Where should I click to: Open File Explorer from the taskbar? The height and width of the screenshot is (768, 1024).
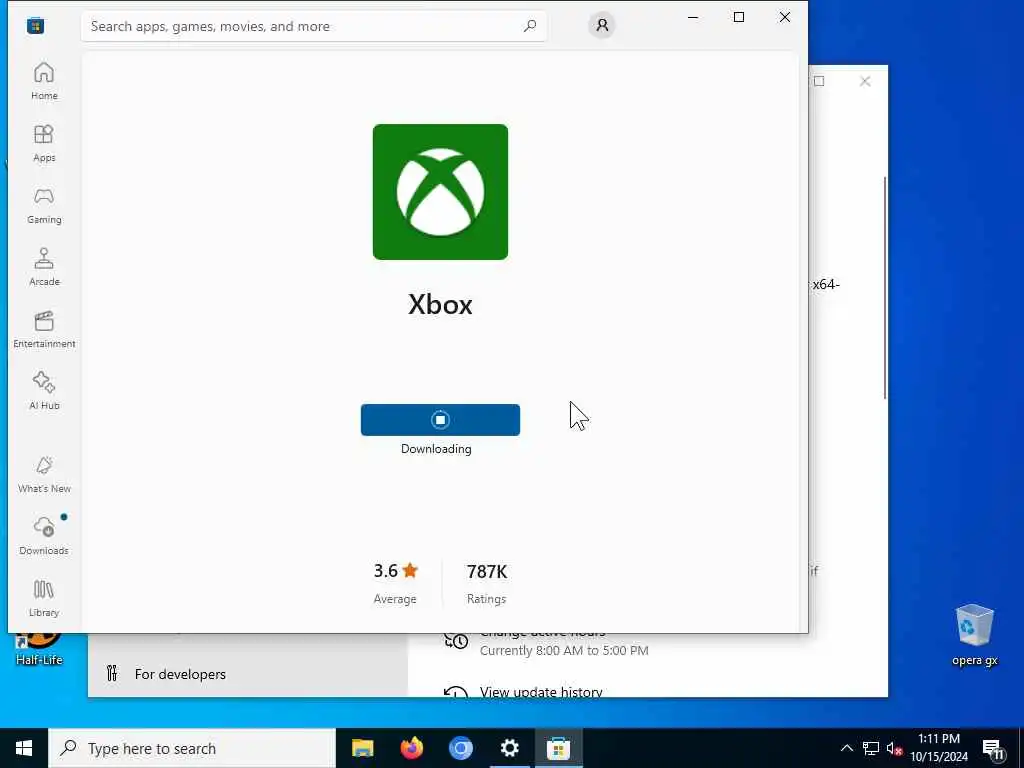(x=362, y=748)
